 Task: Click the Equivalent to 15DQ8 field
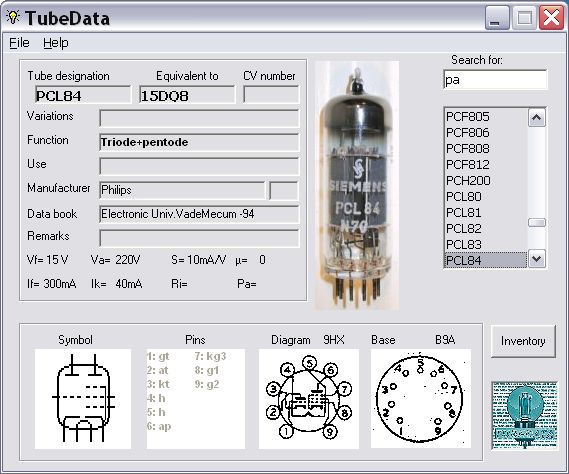(x=187, y=95)
